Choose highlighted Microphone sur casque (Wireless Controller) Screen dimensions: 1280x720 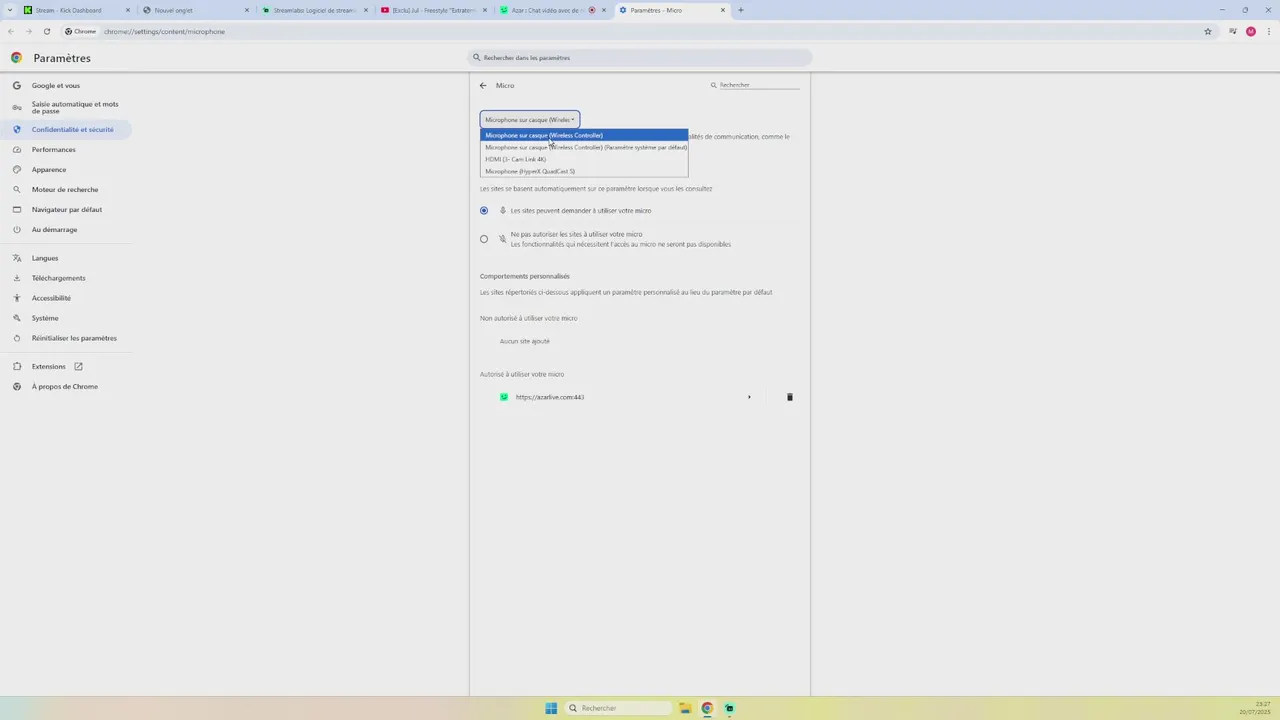point(584,135)
